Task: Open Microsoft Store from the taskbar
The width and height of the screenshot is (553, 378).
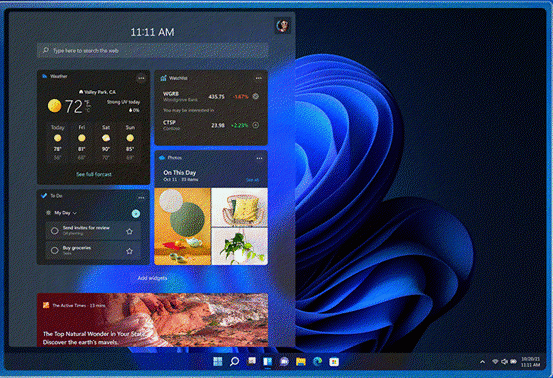Action: (x=334, y=361)
